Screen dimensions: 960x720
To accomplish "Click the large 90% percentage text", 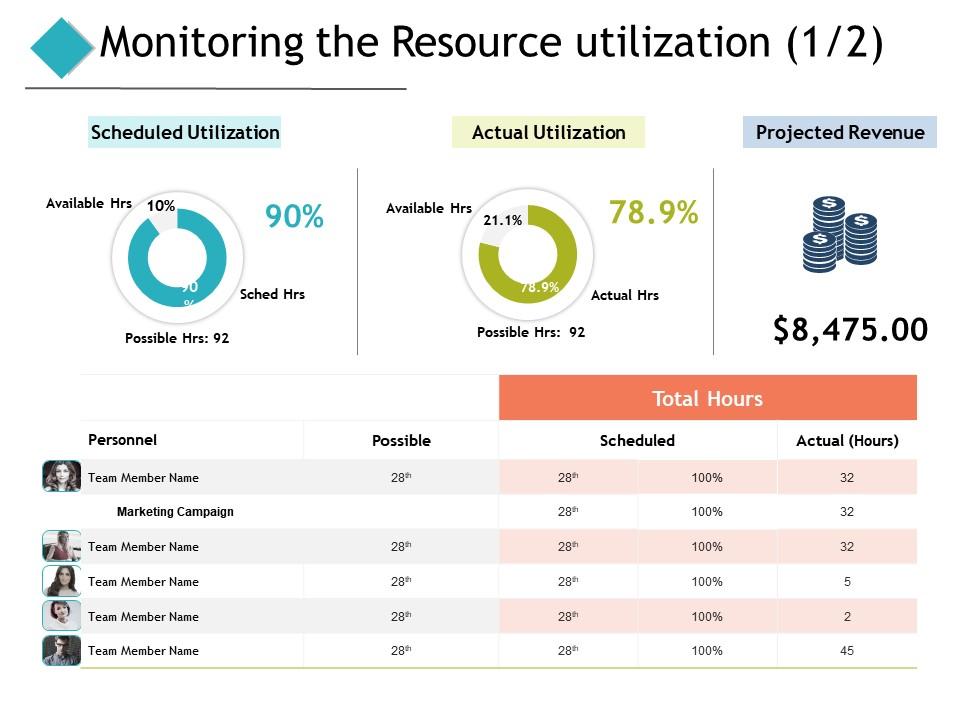I will [x=294, y=216].
